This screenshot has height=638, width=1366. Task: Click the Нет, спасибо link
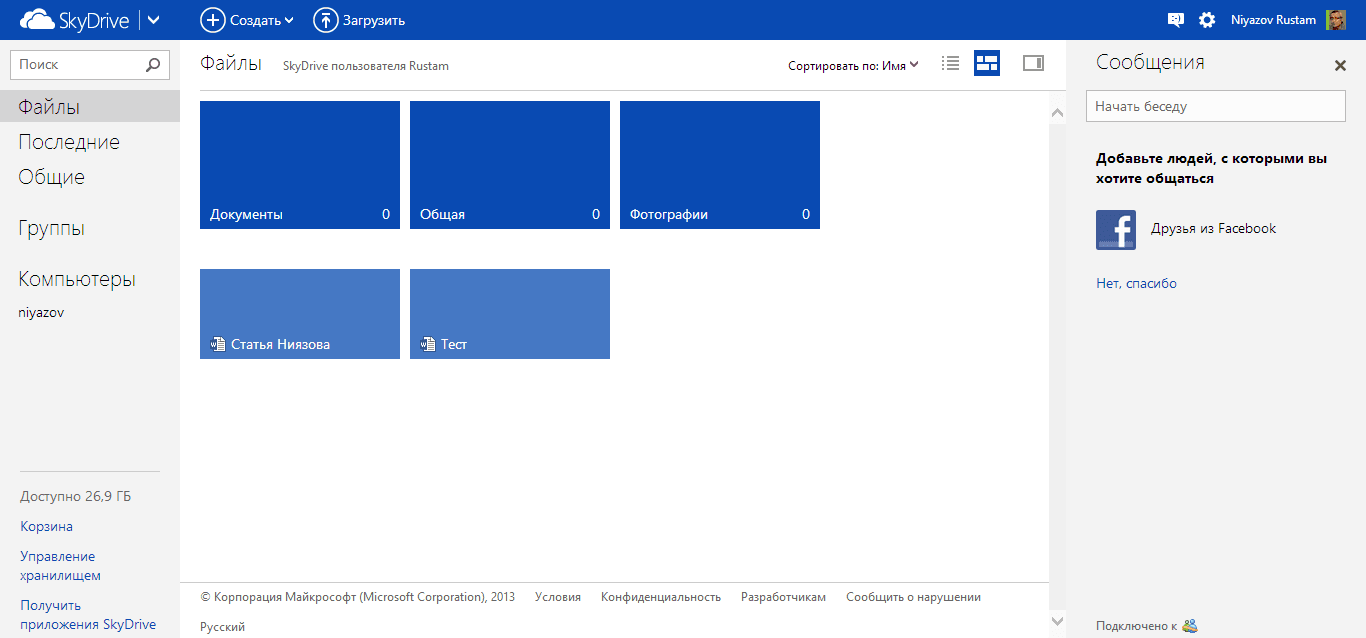pos(1136,284)
